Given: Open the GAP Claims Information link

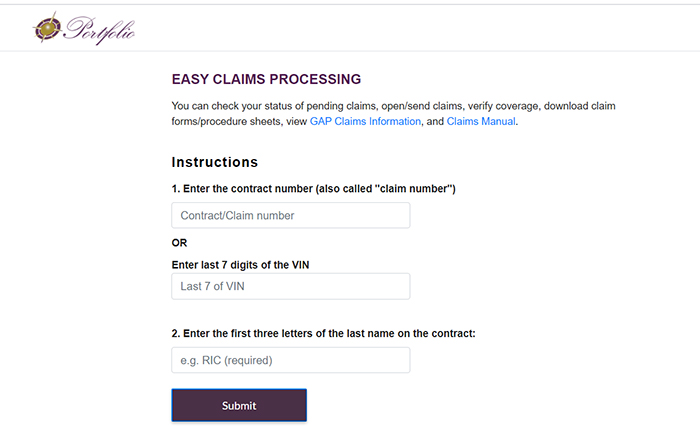Looking at the screenshot, I should (365, 121).
